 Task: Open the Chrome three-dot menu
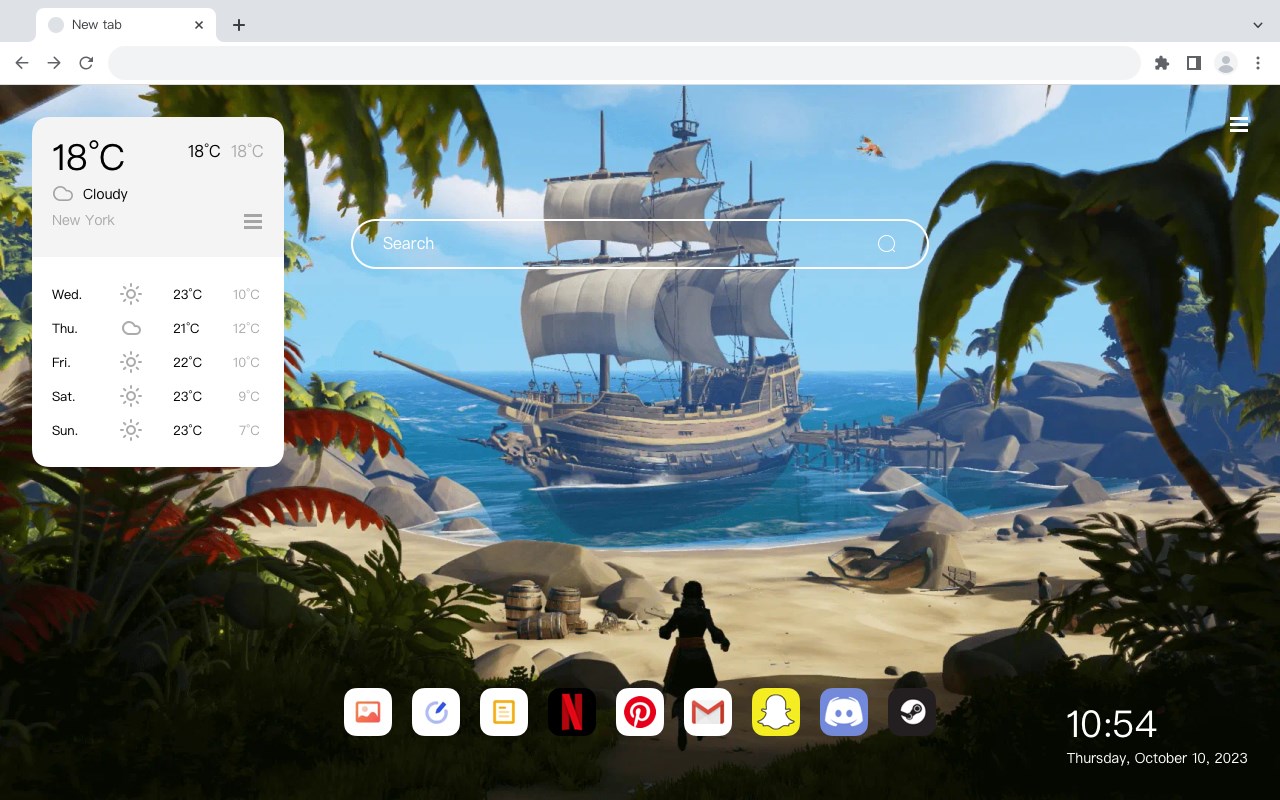click(x=1258, y=63)
